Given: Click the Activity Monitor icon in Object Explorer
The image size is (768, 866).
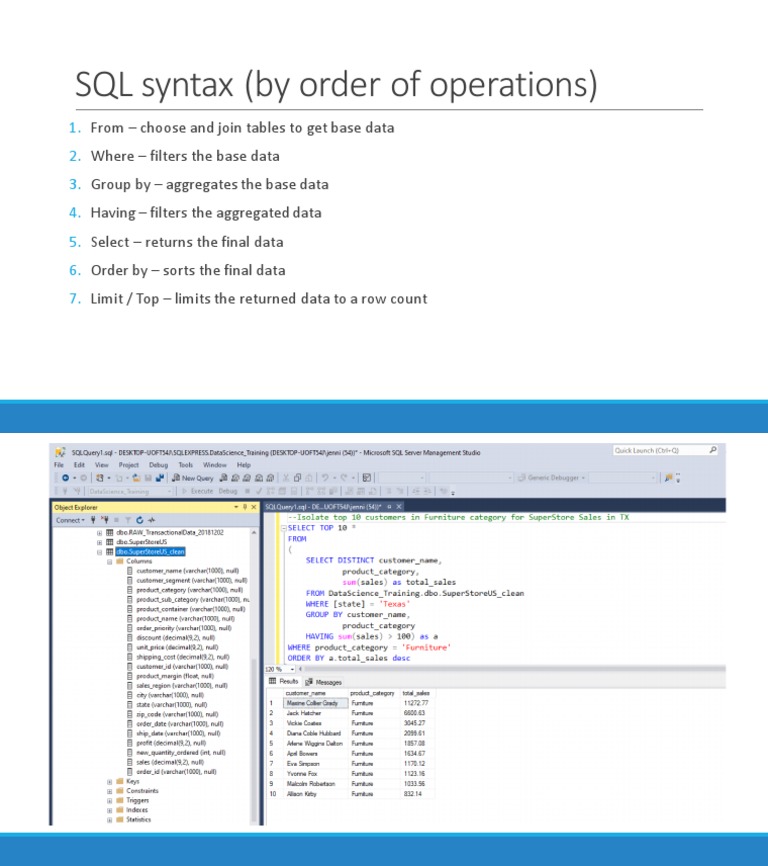Looking at the screenshot, I should tap(151, 520).
